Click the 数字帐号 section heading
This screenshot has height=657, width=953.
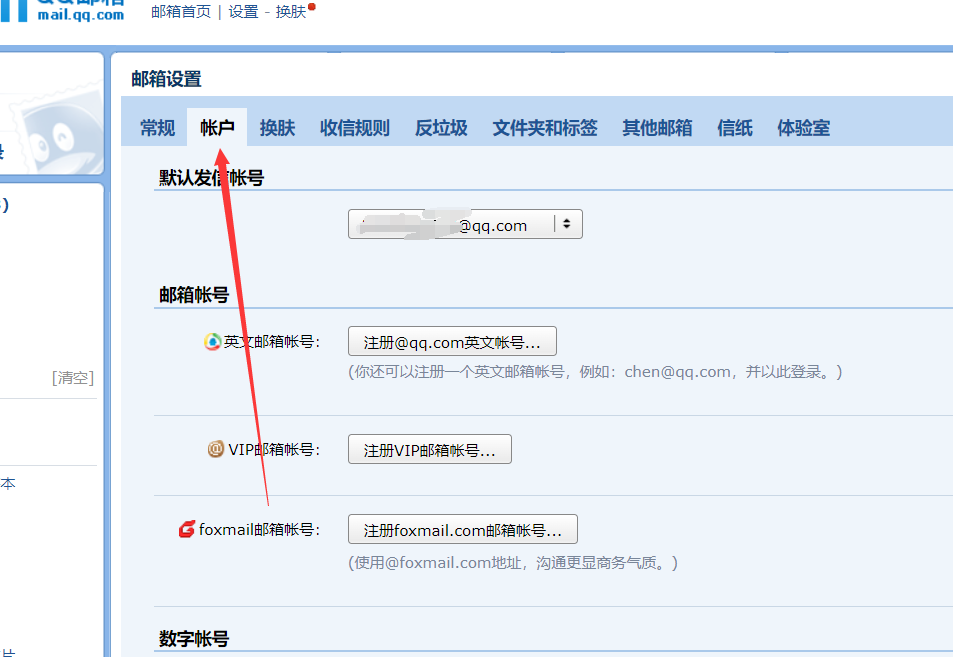coord(194,639)
